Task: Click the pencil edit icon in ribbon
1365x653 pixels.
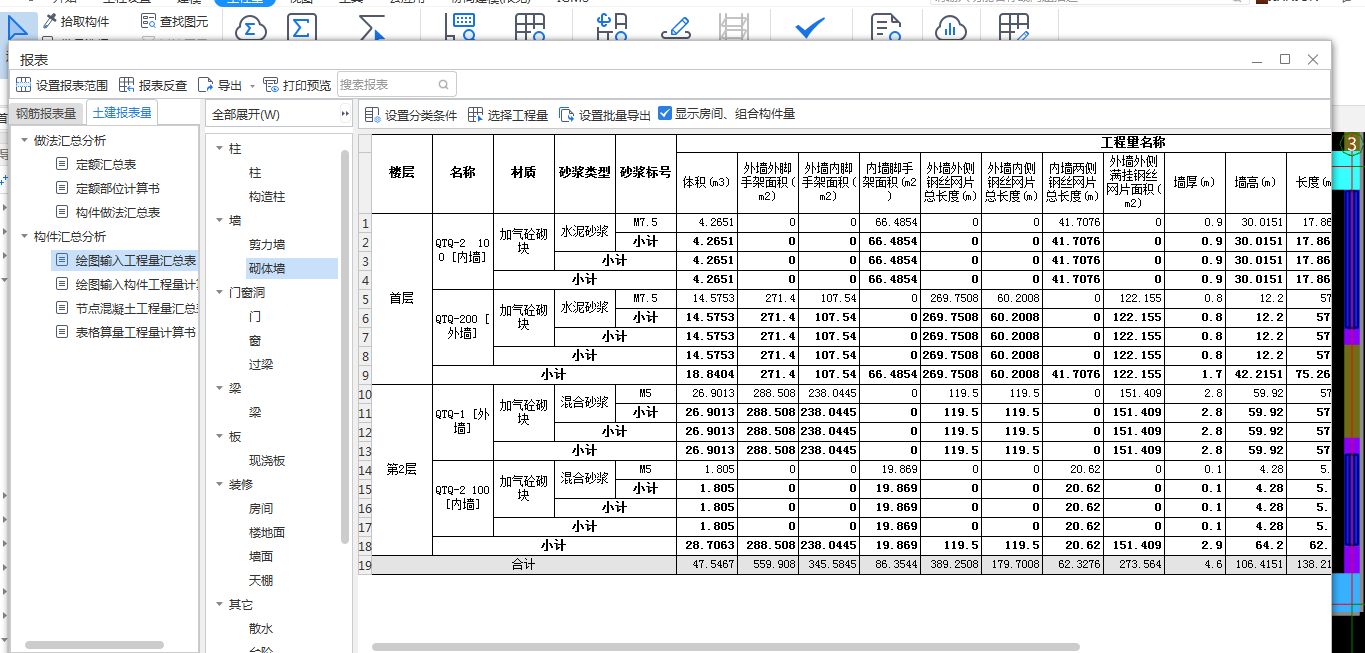Action: [x=676, y=29]
